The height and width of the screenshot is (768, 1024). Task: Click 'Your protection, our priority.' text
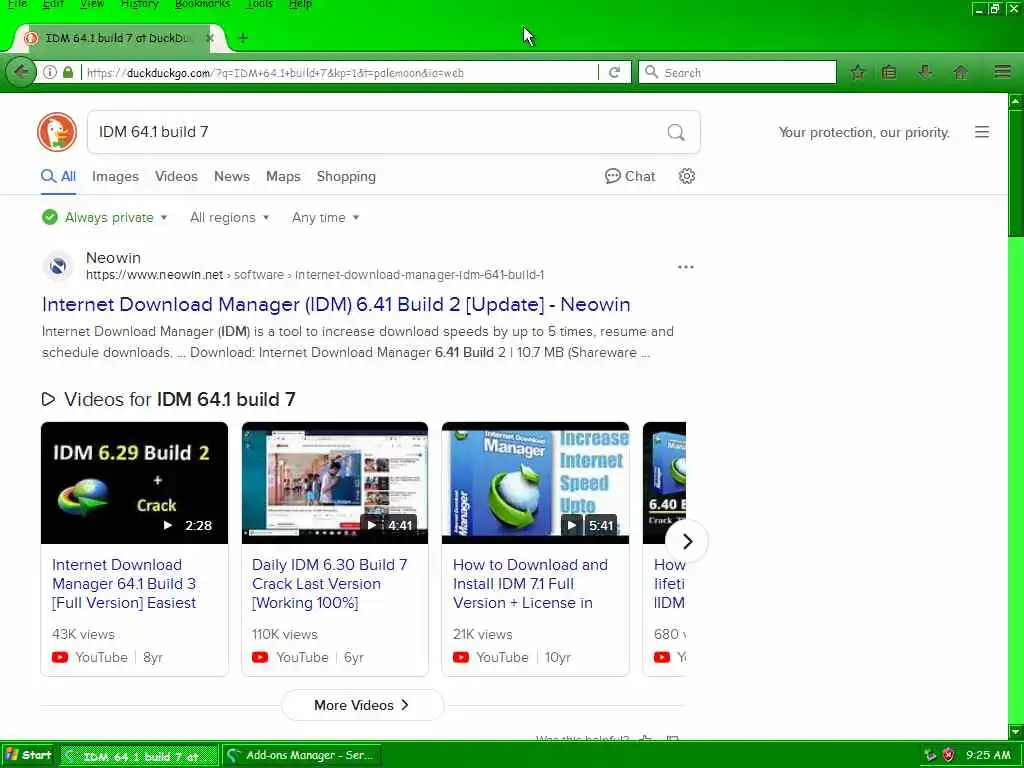(x=864, y=133)
